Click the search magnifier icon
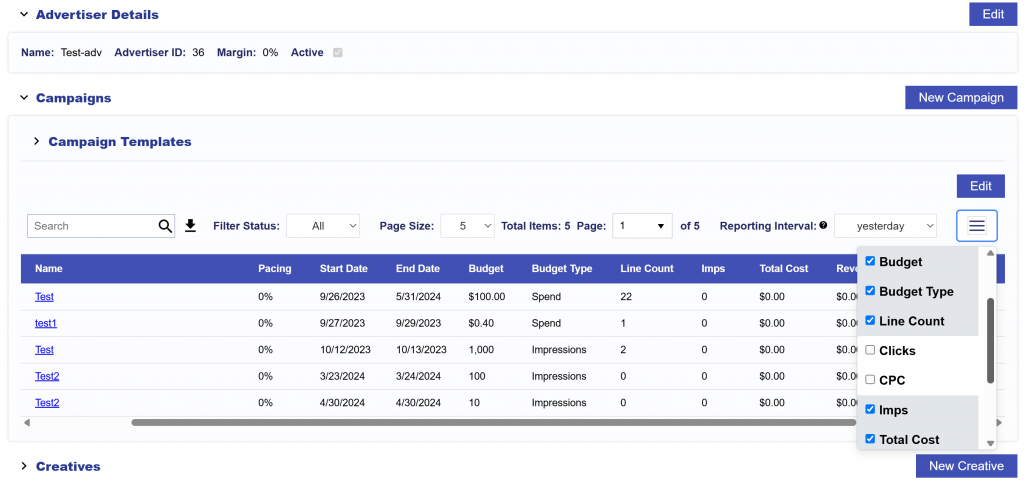This screenshot has height=483, width=1024. click(x=165, y=226)
